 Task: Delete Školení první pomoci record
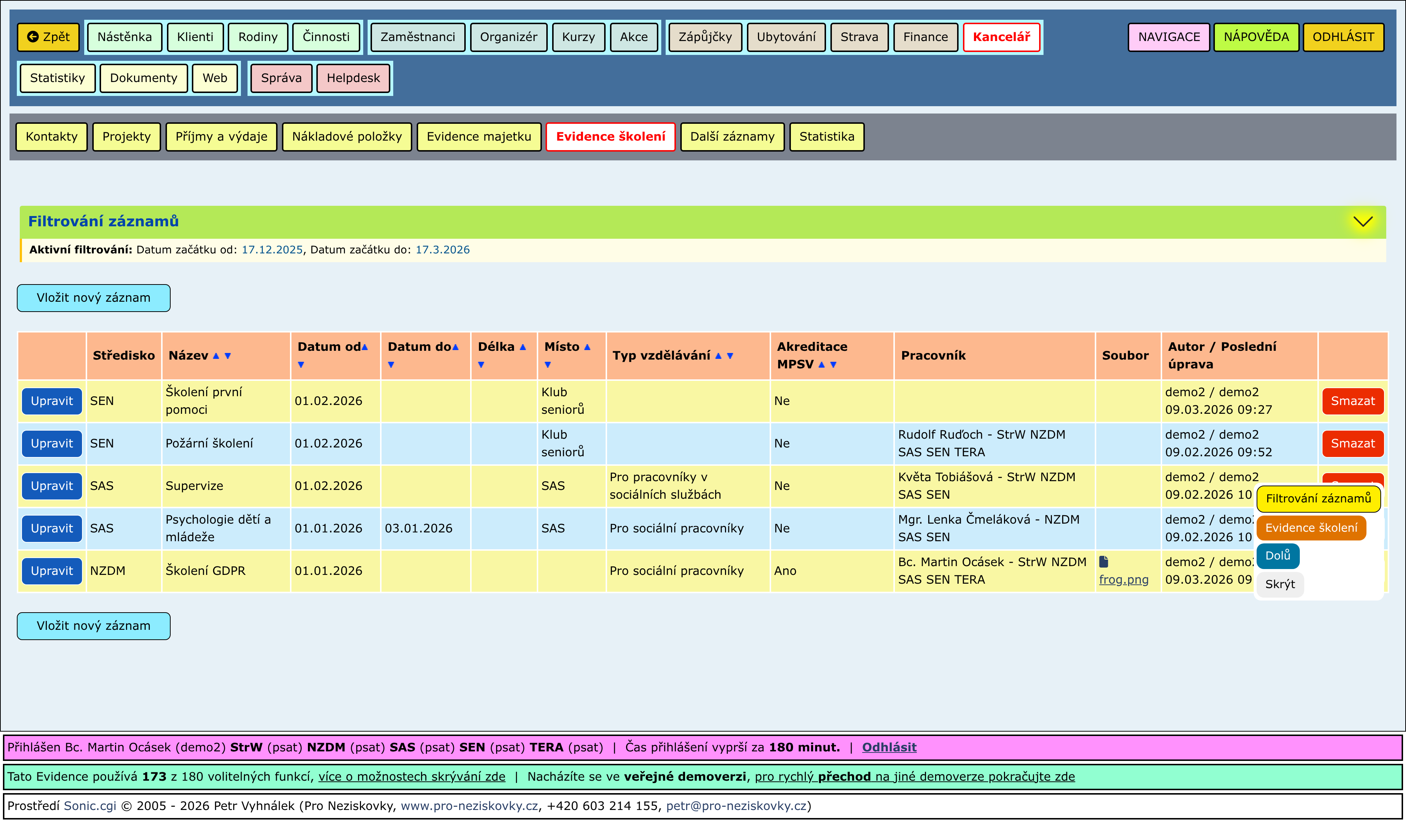(x=1353, y=401)
